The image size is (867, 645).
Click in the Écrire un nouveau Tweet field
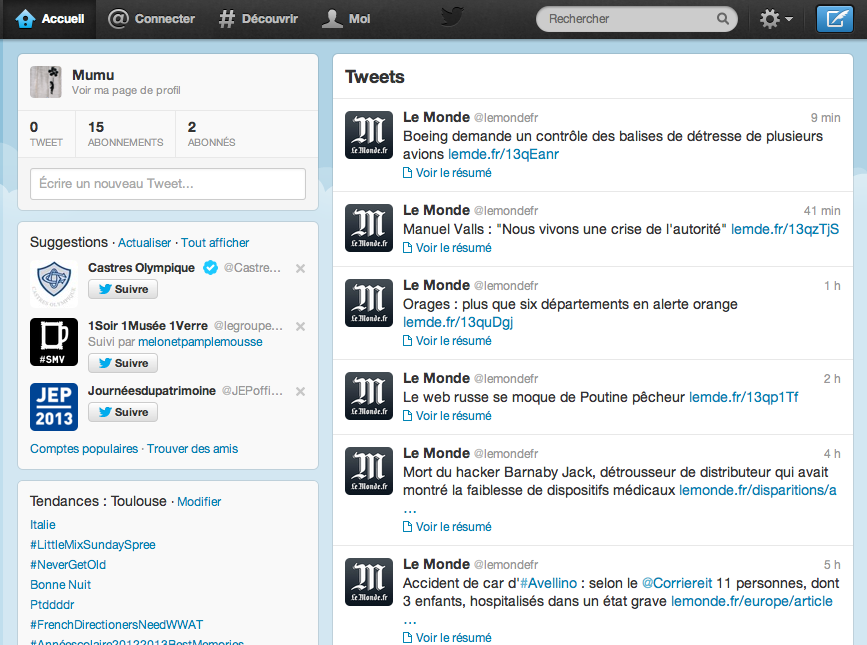point(168,183)
